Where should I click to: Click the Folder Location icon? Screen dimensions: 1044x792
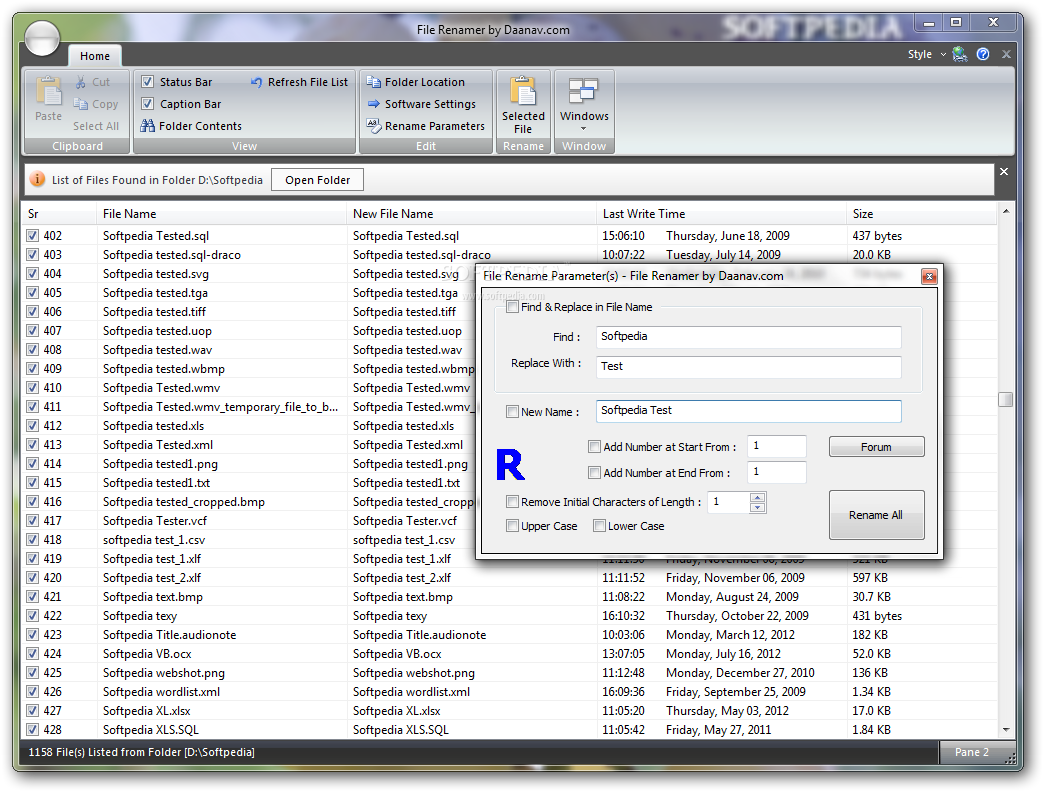point(374,82)
